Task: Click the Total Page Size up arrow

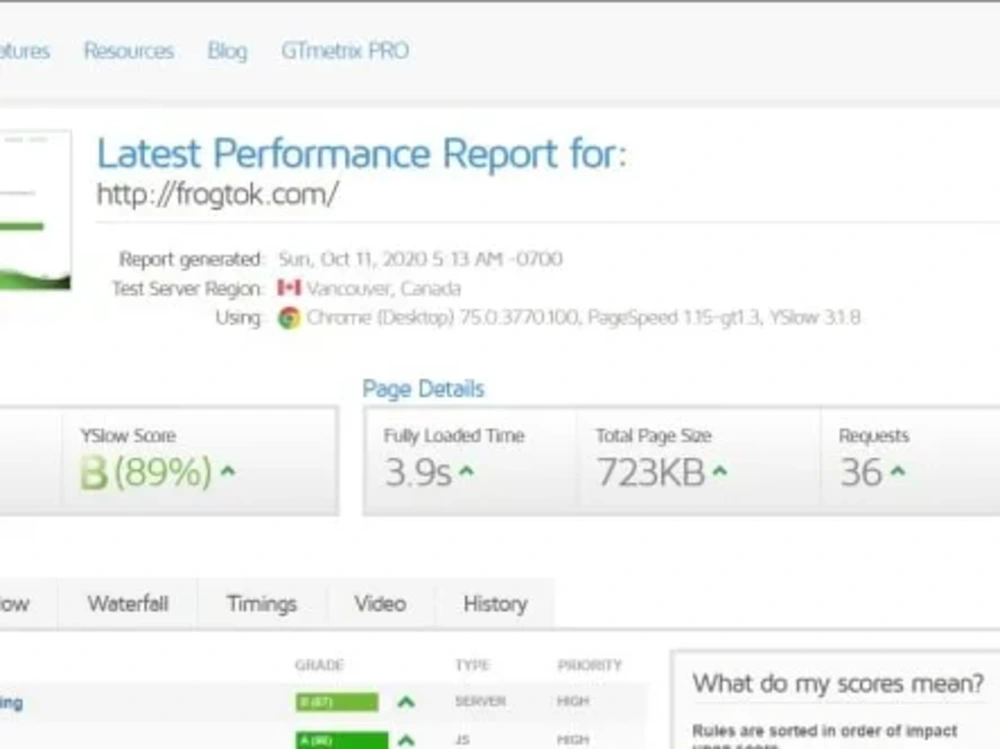Action: tap(720, 471)
